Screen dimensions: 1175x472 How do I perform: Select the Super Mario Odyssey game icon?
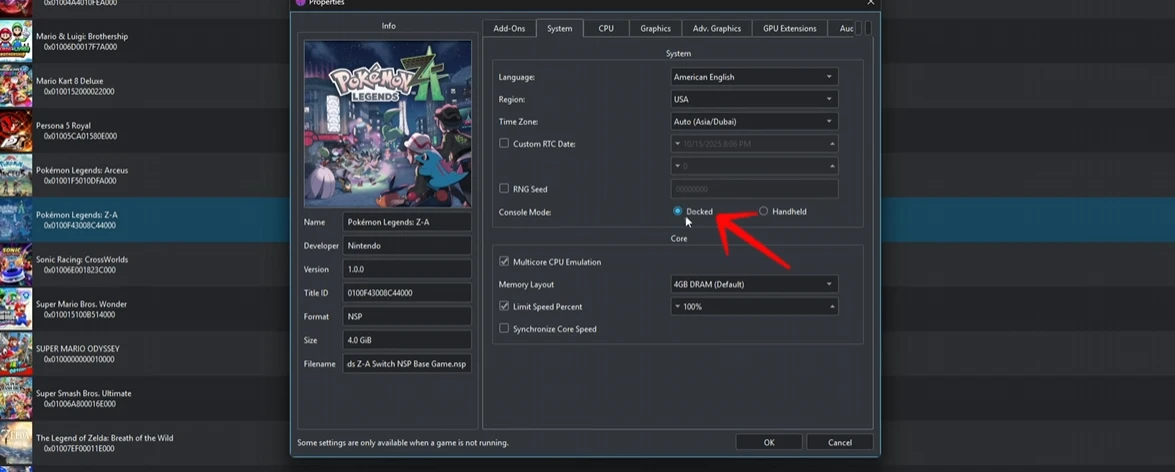15,354
